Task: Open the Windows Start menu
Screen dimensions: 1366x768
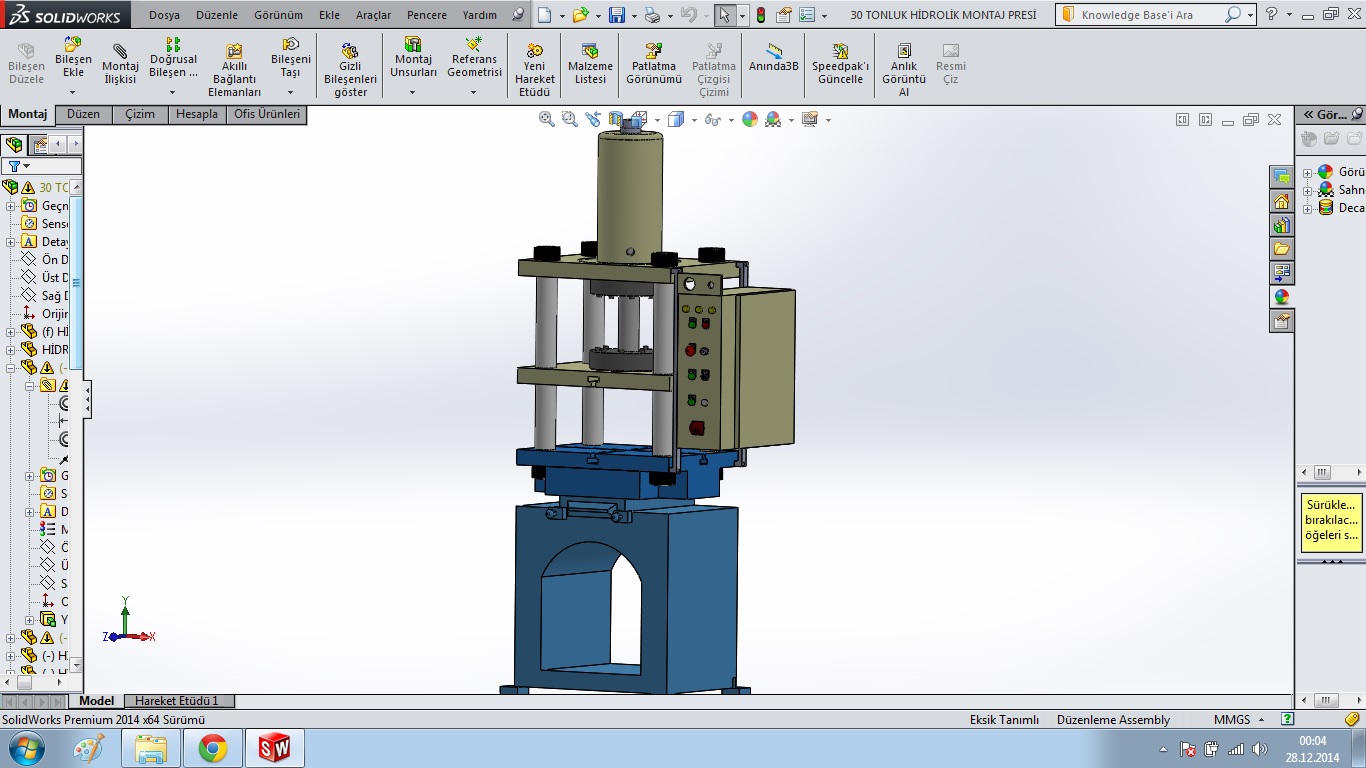Action: coord(26,748)
